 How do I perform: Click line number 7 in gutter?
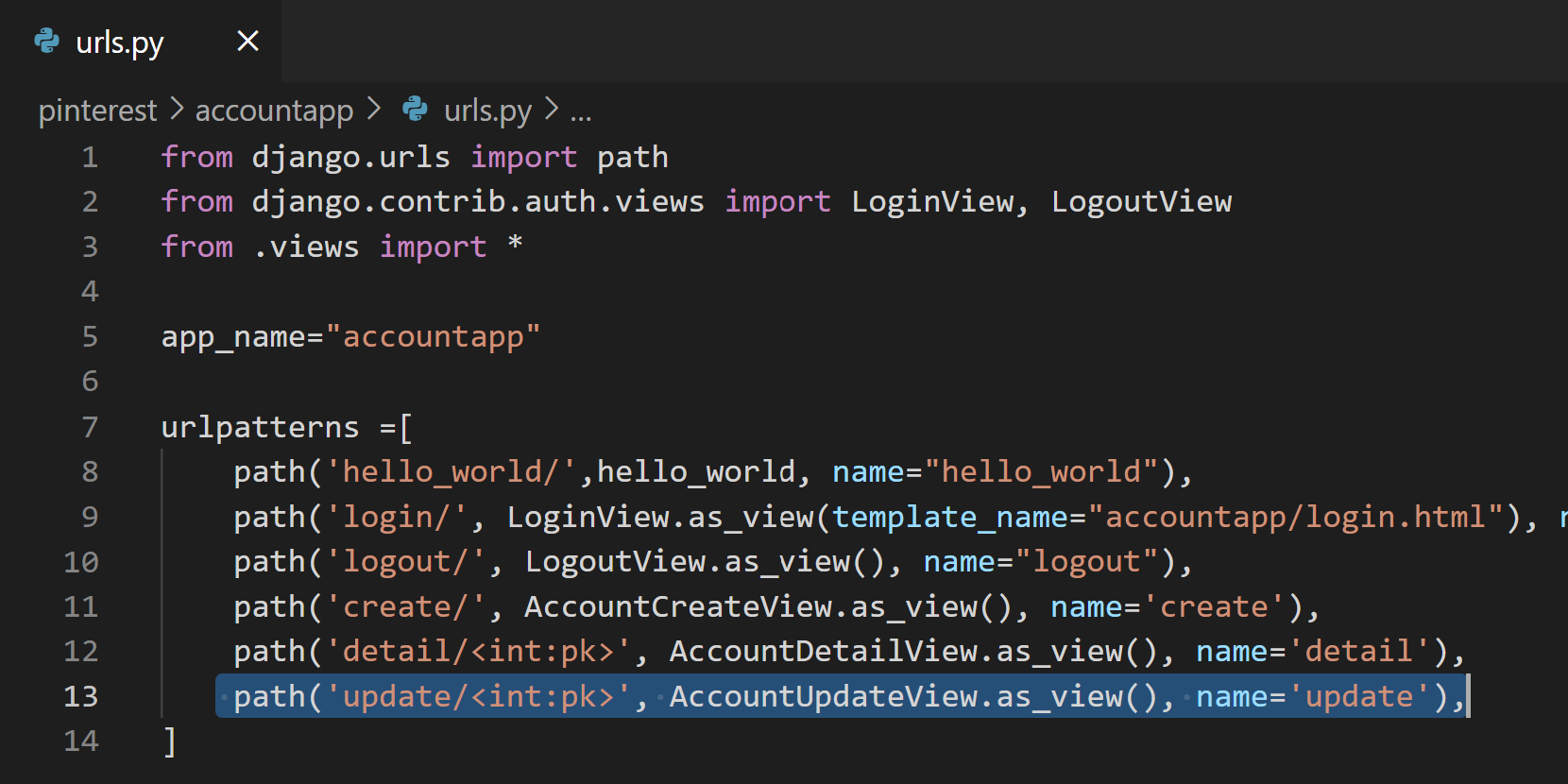[90, 427]
